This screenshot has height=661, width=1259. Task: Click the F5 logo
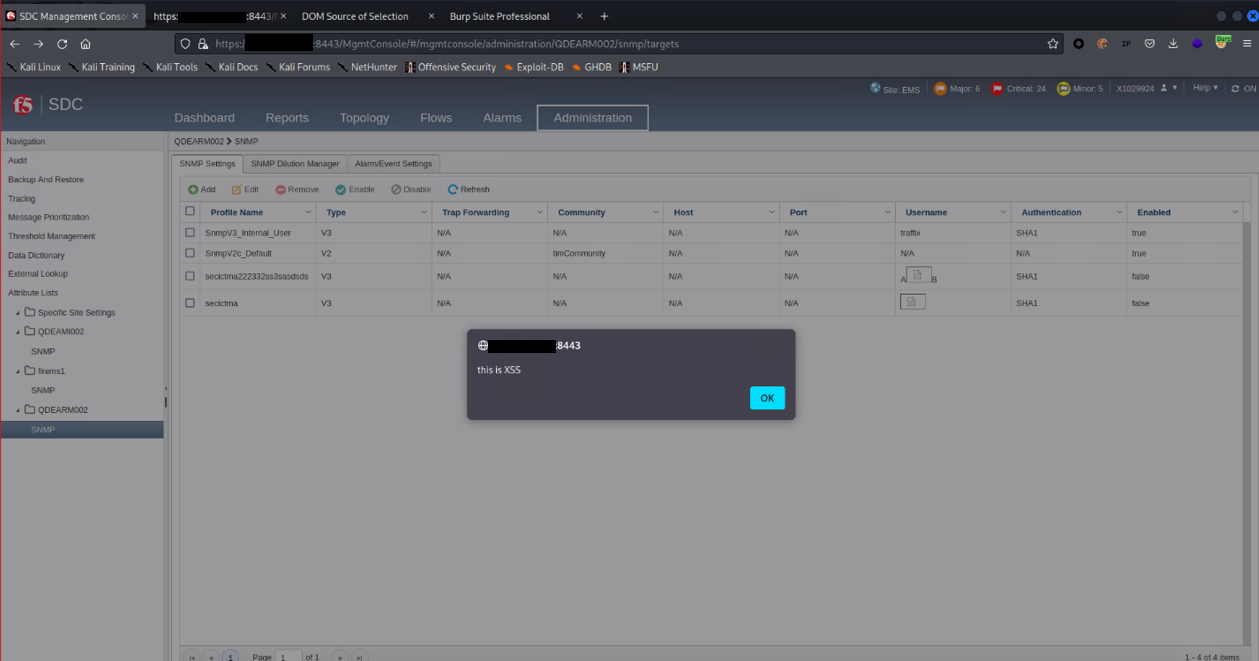(x=23, y=105)
